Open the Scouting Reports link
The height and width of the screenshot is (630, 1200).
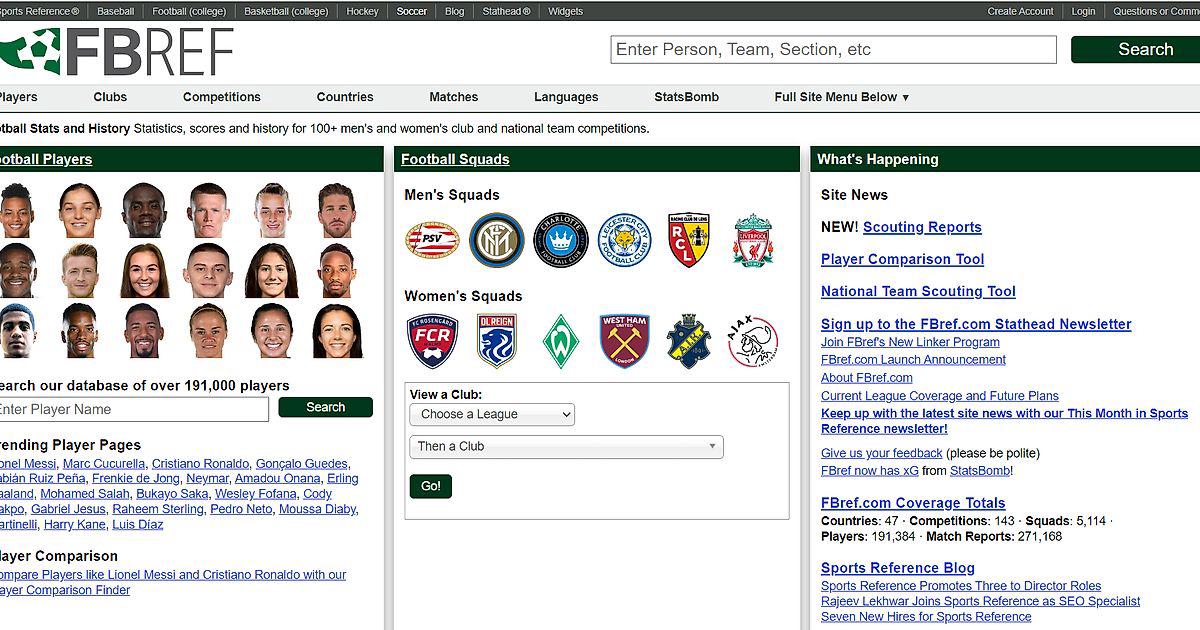922,227
